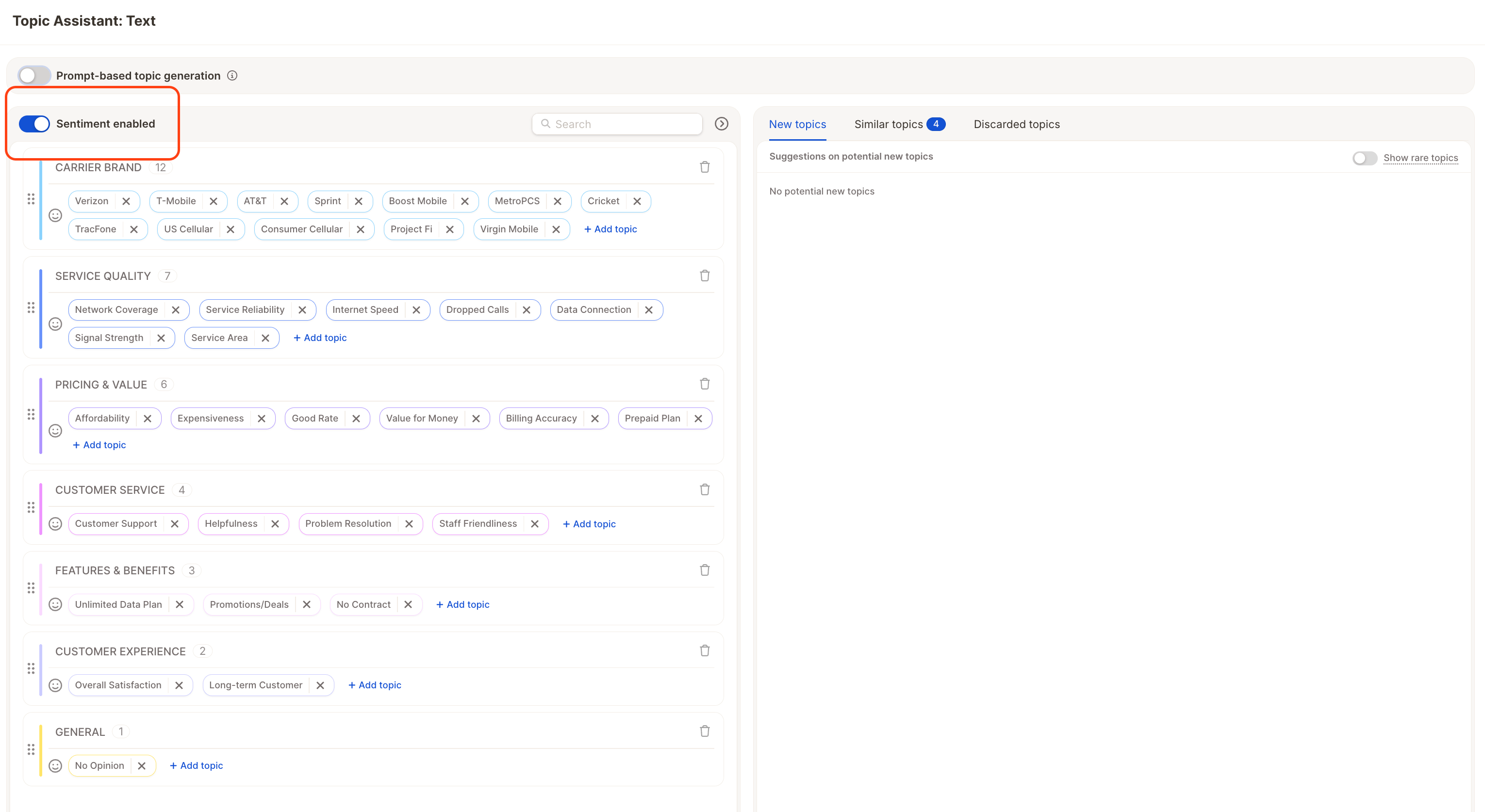Remove the Staff Friendliness topic

tap(535, 523)
